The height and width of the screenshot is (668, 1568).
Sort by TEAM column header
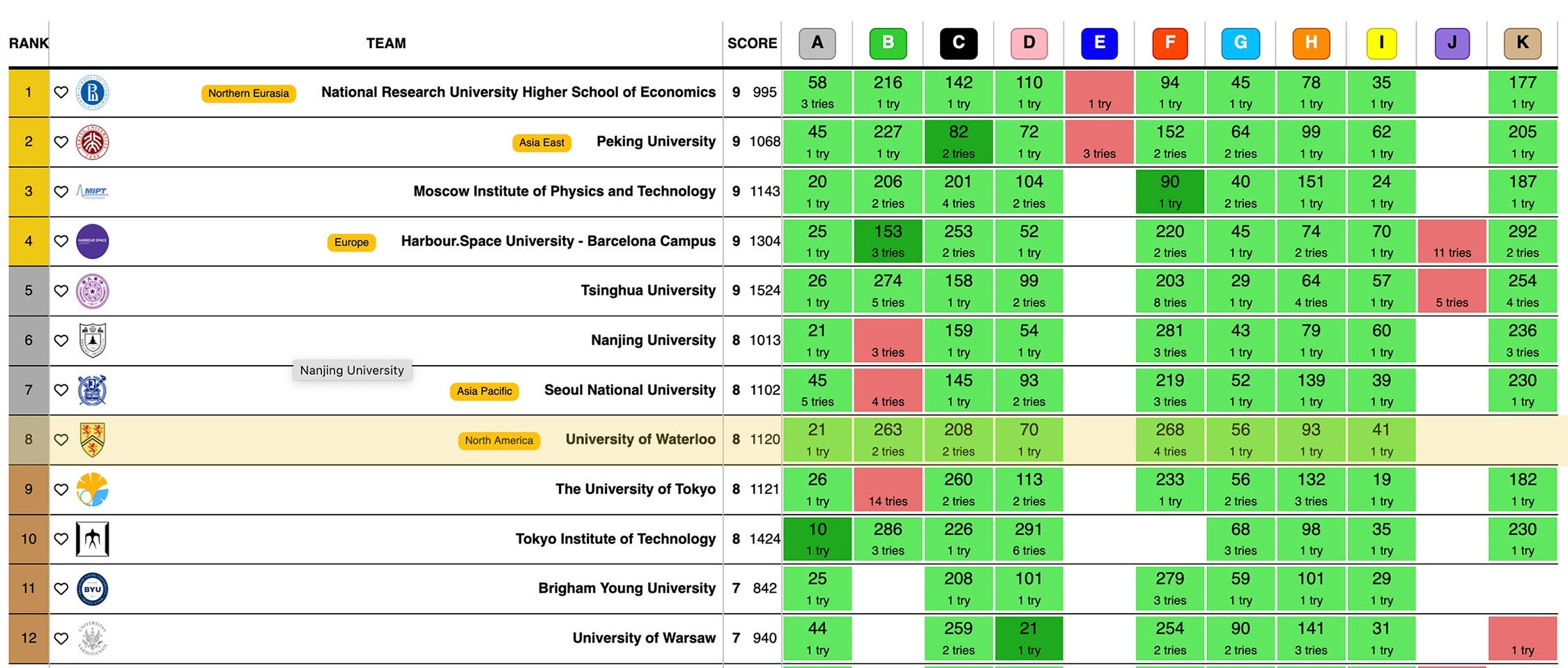pos(386,43)
